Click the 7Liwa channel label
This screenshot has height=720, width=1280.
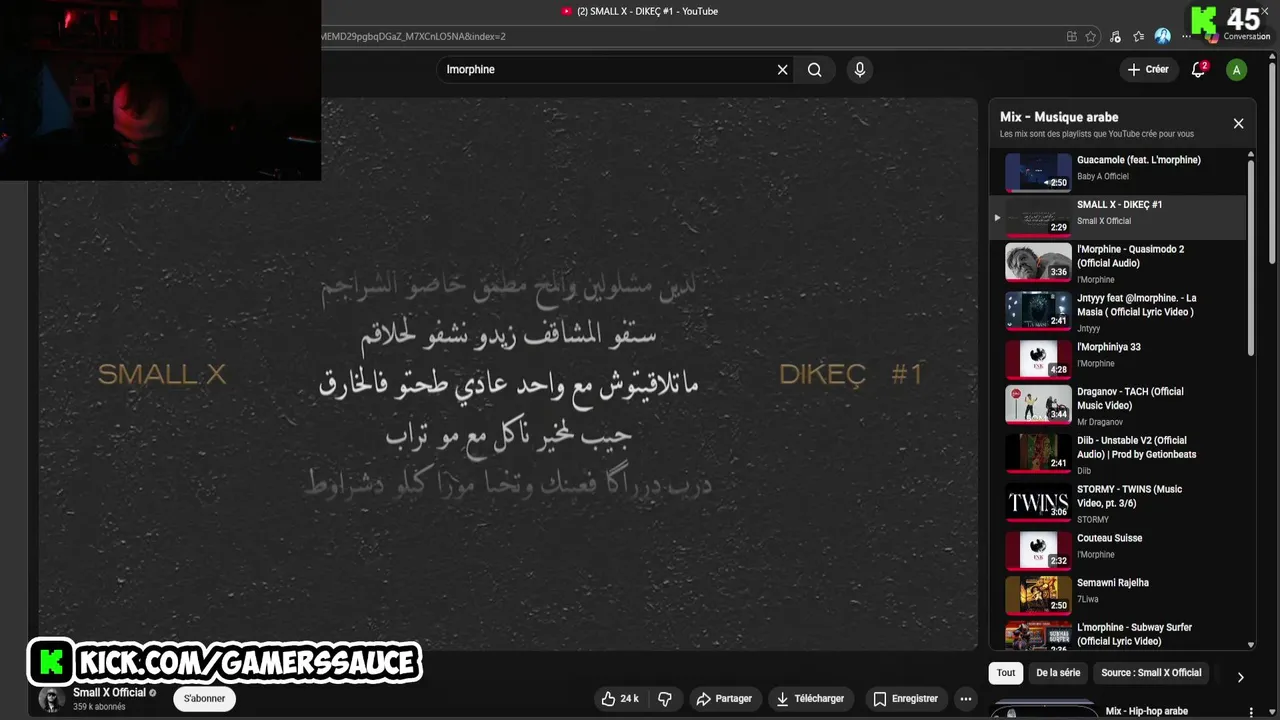pyautogui.click(x=1088, y=600)
